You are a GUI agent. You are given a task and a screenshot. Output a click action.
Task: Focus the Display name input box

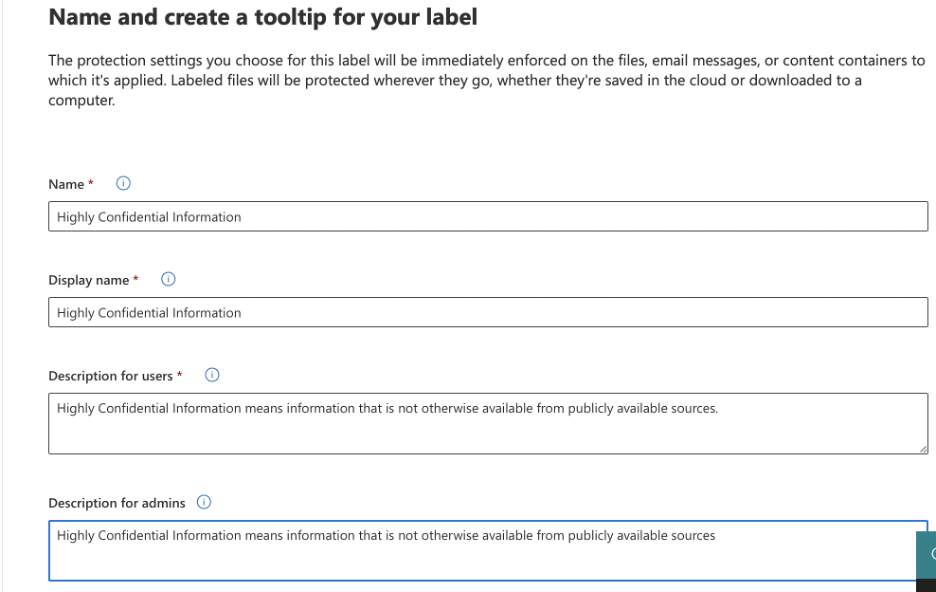488,313
